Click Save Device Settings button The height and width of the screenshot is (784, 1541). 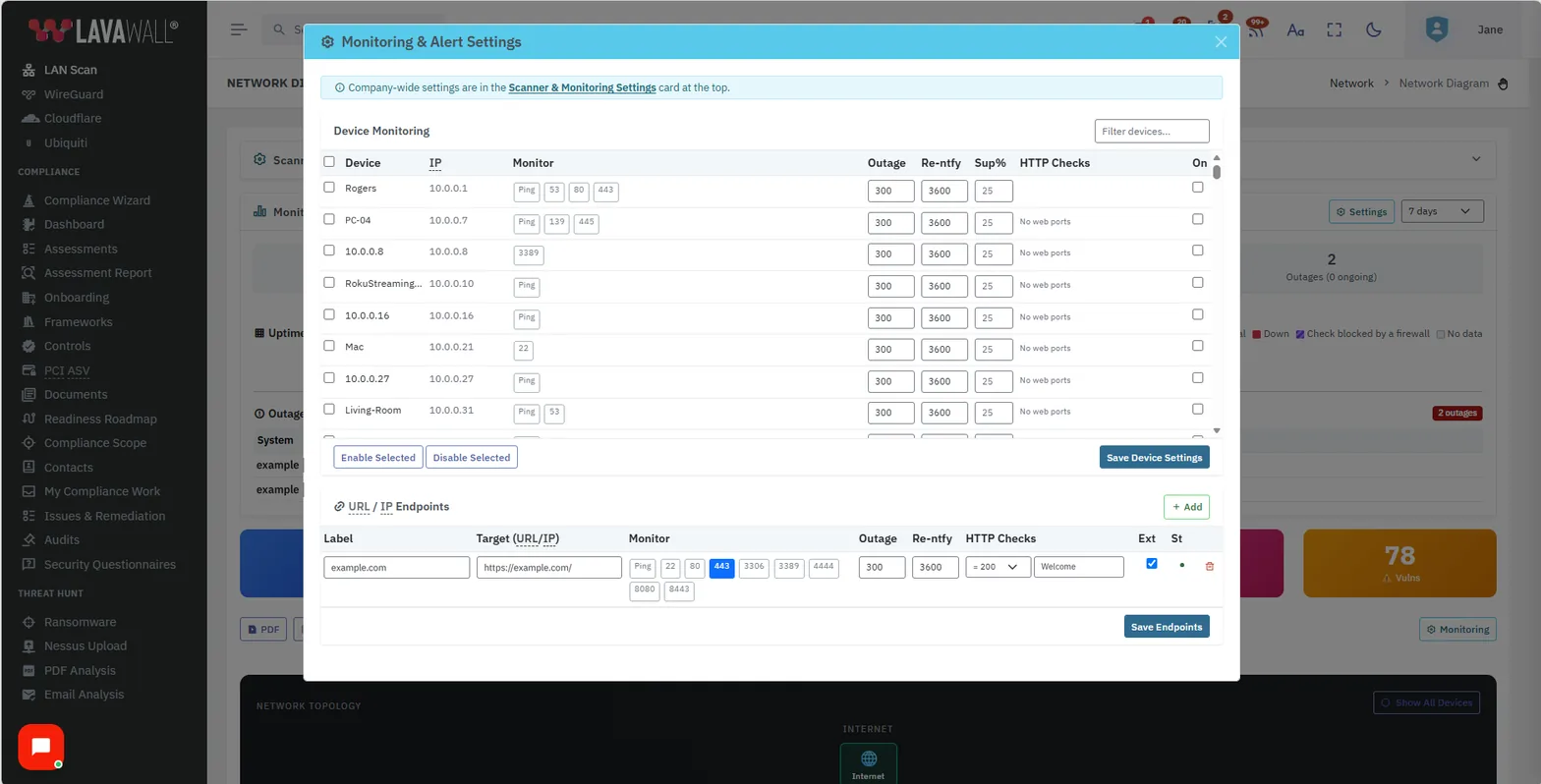[1154, 457]
